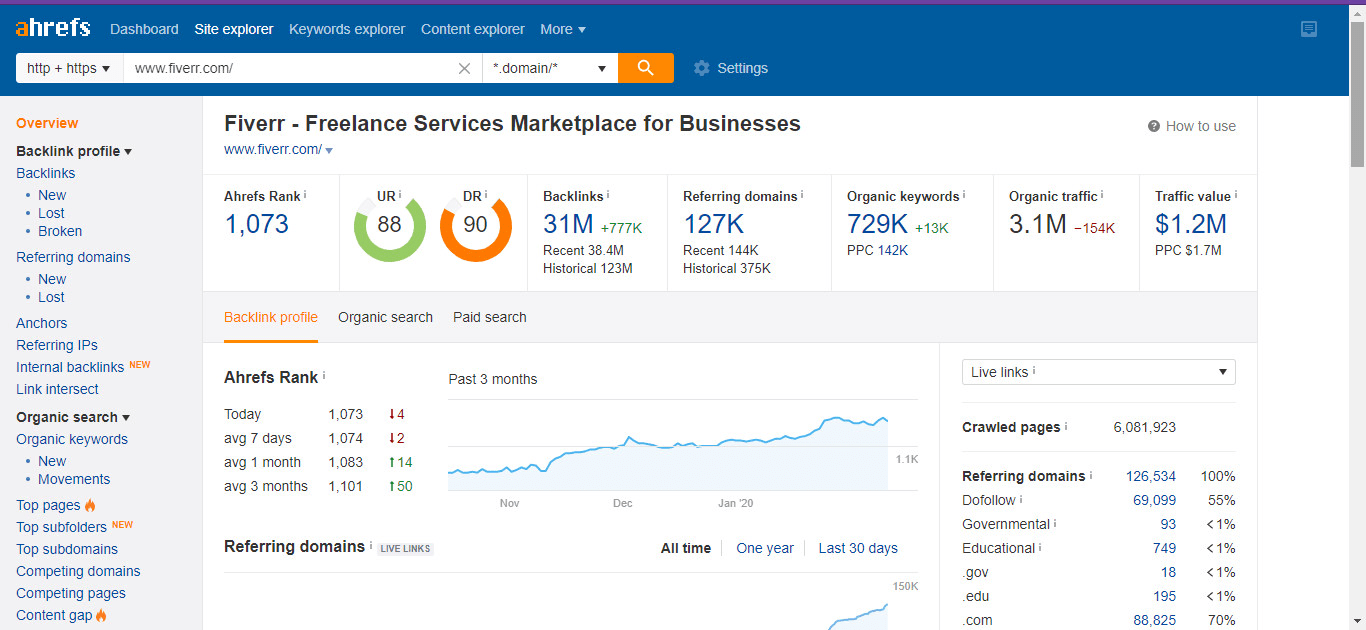Click the fire icon next to Content gap
The image size is (1366, 630).
(x=102, y=615)
